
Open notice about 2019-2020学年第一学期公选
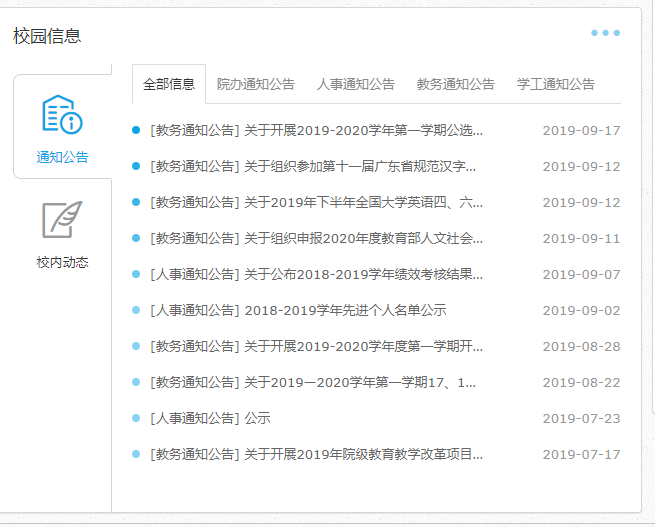(x=316, y=131)
